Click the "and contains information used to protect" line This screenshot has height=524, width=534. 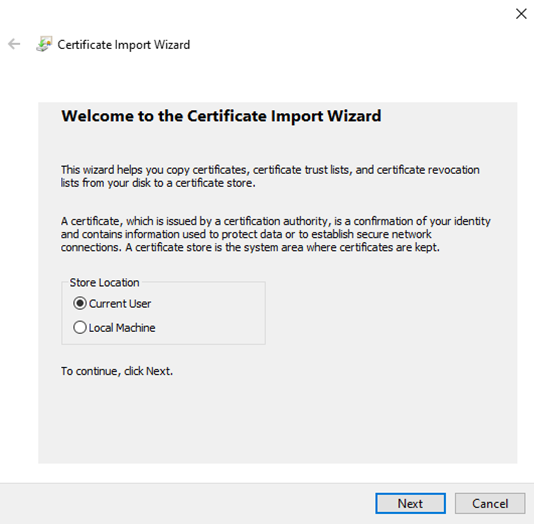click(246, 234)
